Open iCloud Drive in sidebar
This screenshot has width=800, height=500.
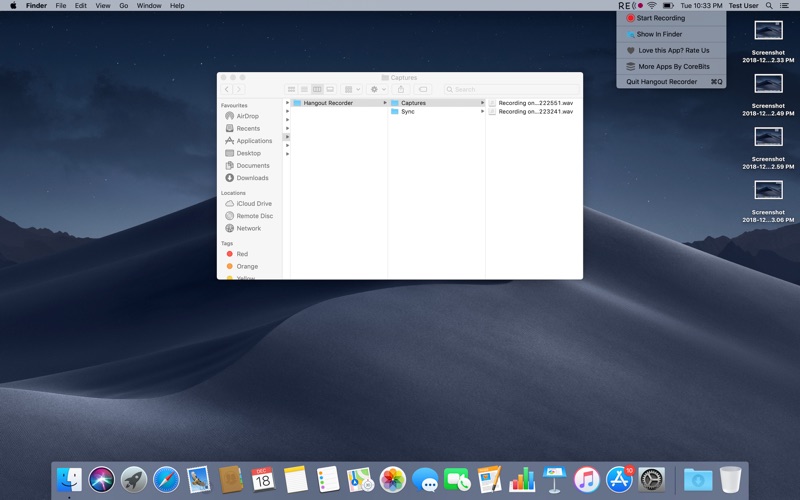(249, 204)
